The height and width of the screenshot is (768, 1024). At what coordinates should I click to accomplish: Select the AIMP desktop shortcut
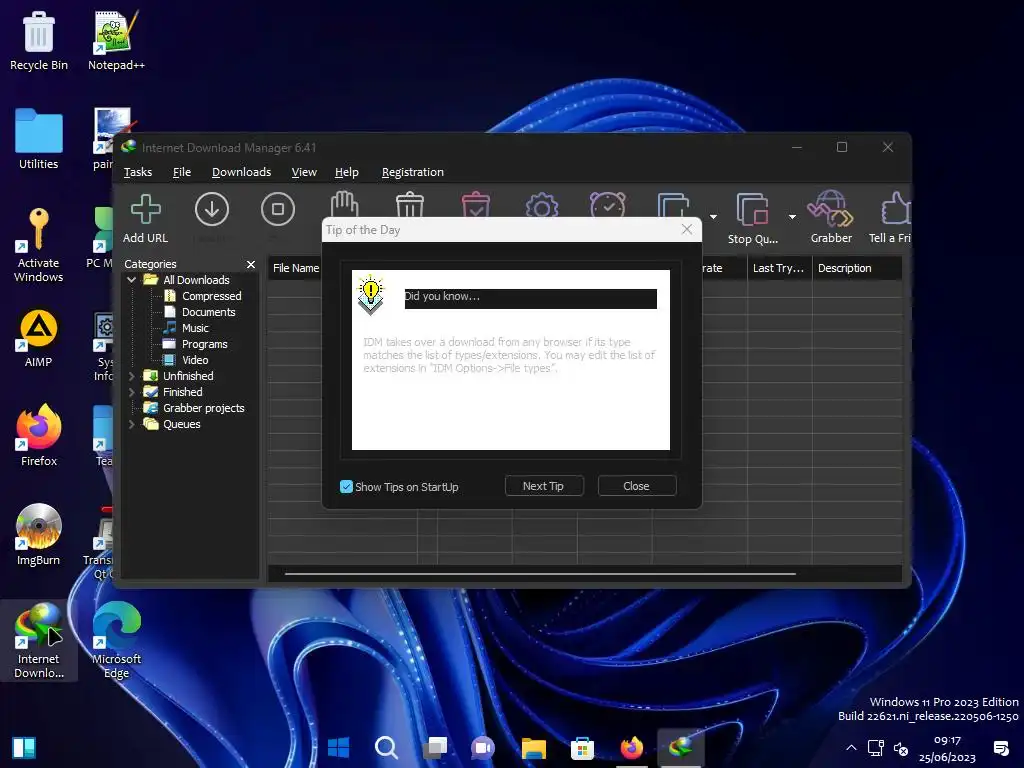[x=39, y=338]
